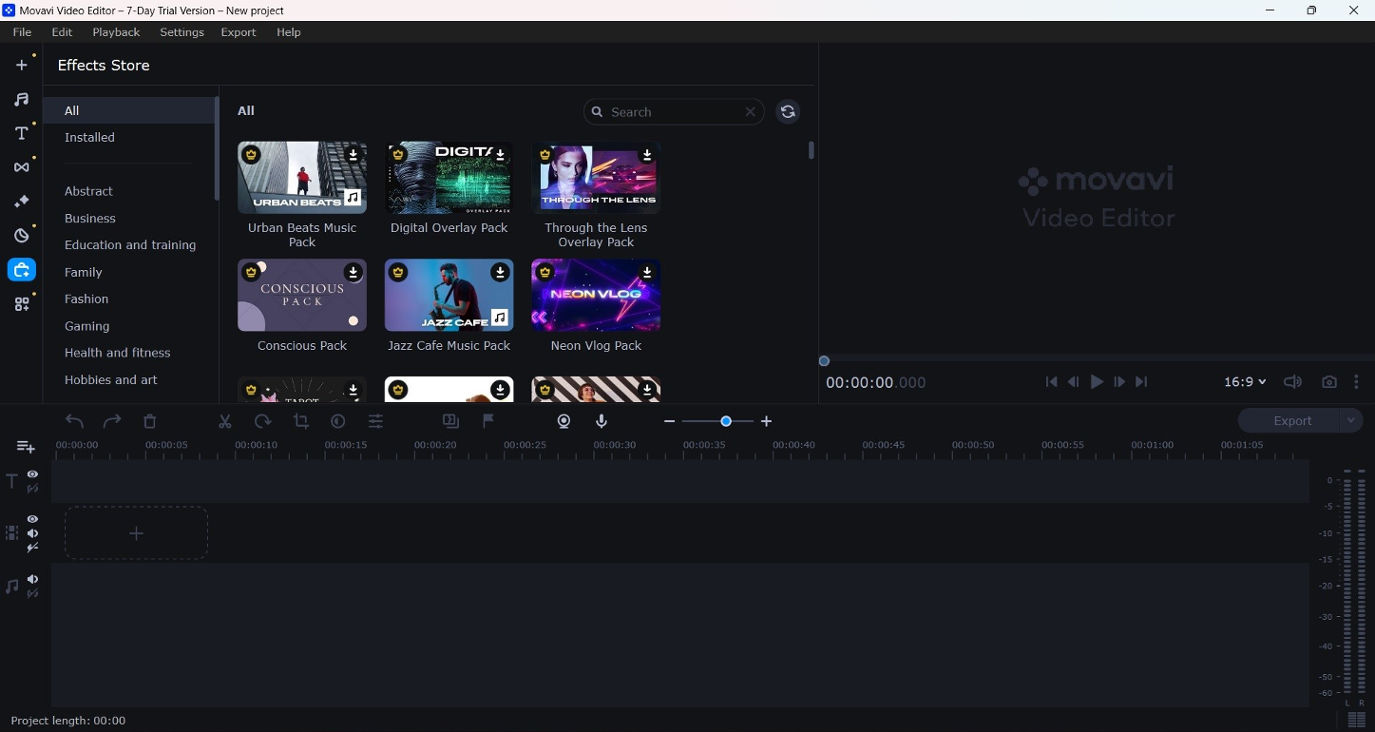Screen dimensions: 1375x732
Task: Download the Neon Vlog Pack
Action: point(647,272)
